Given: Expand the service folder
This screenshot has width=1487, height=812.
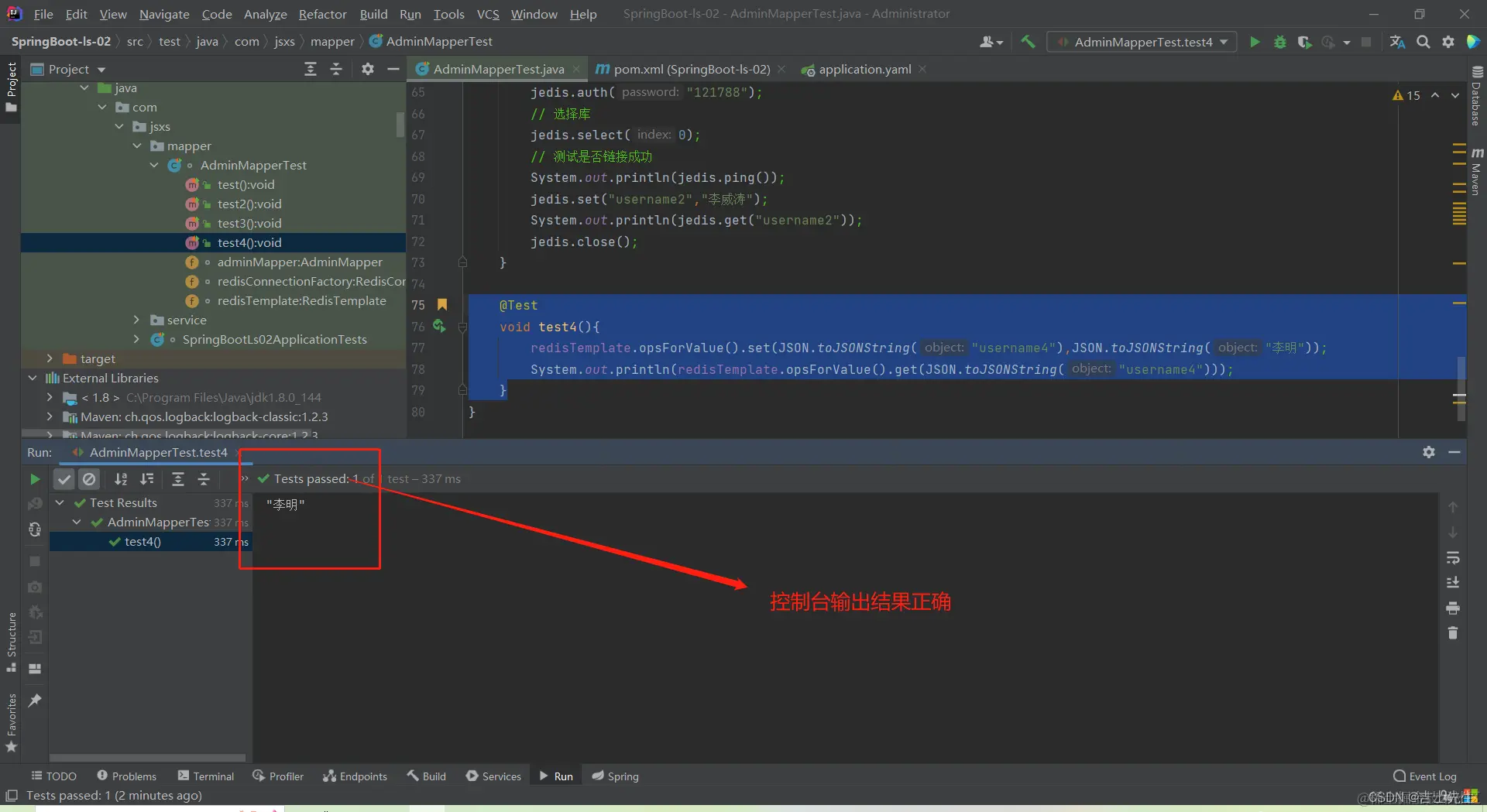Looking at the screenshot, I should (137, 320).
